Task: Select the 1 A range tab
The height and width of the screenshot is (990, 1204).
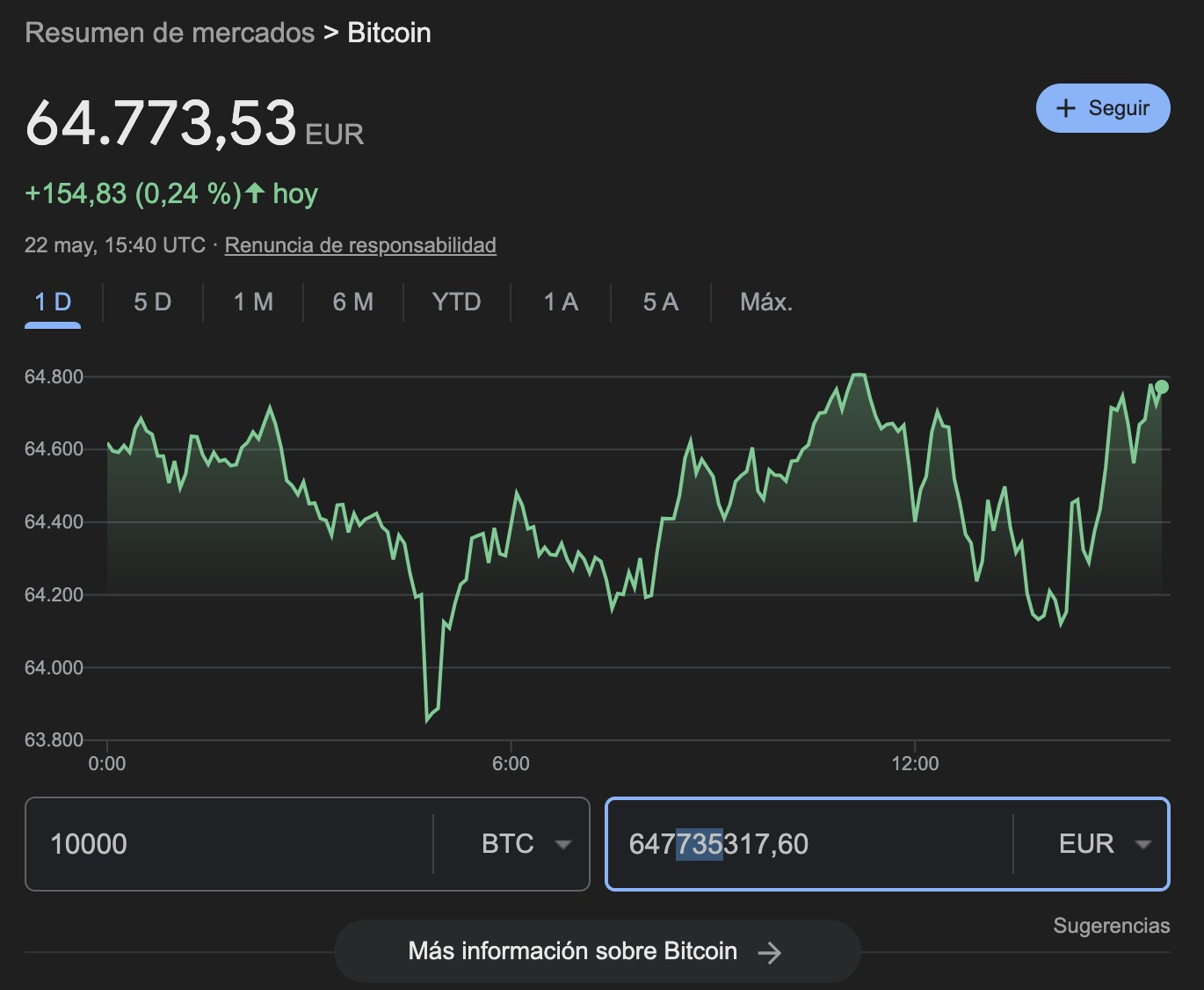Action: tap(561, 302)
